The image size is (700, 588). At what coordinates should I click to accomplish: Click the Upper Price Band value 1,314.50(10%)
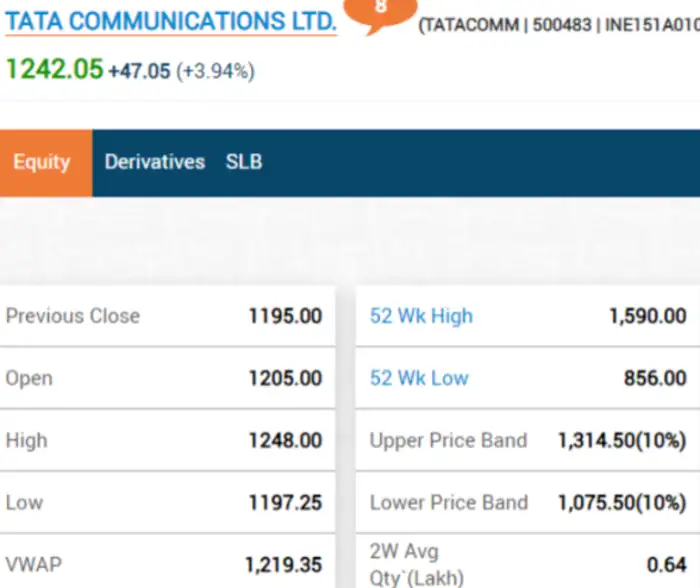click(x=622, y=440)
